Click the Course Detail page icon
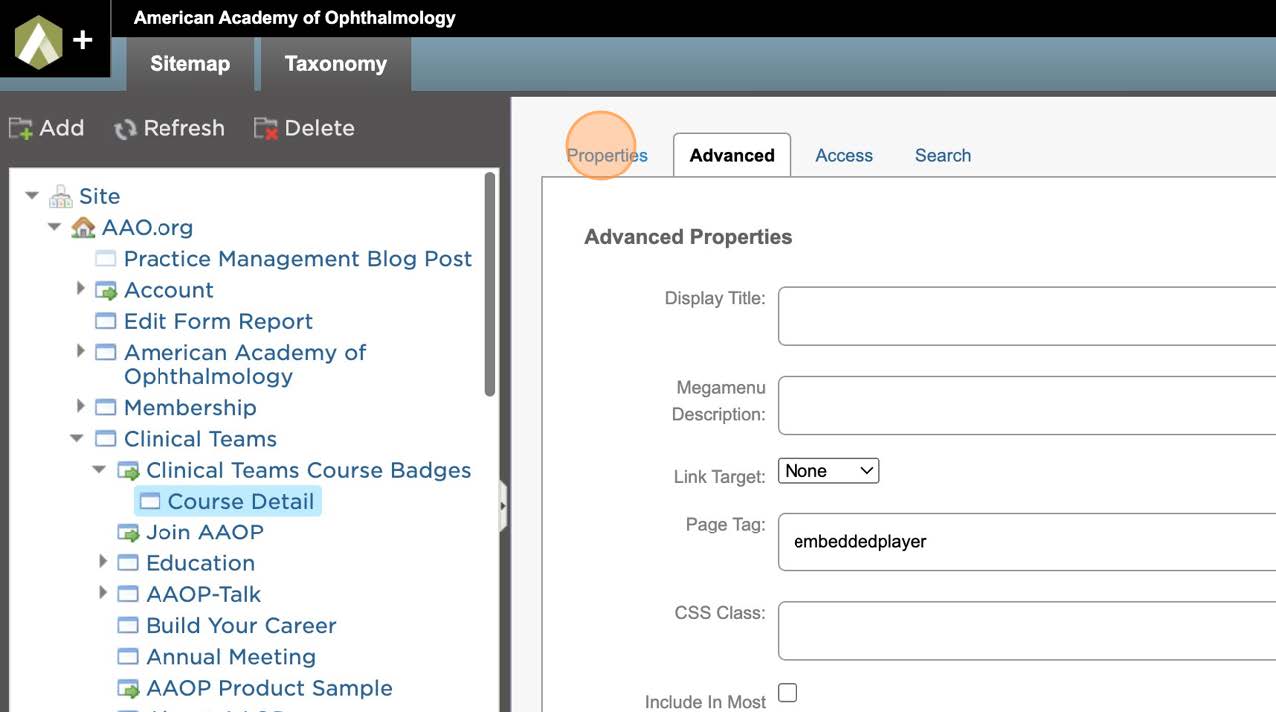 pos(150,501)
